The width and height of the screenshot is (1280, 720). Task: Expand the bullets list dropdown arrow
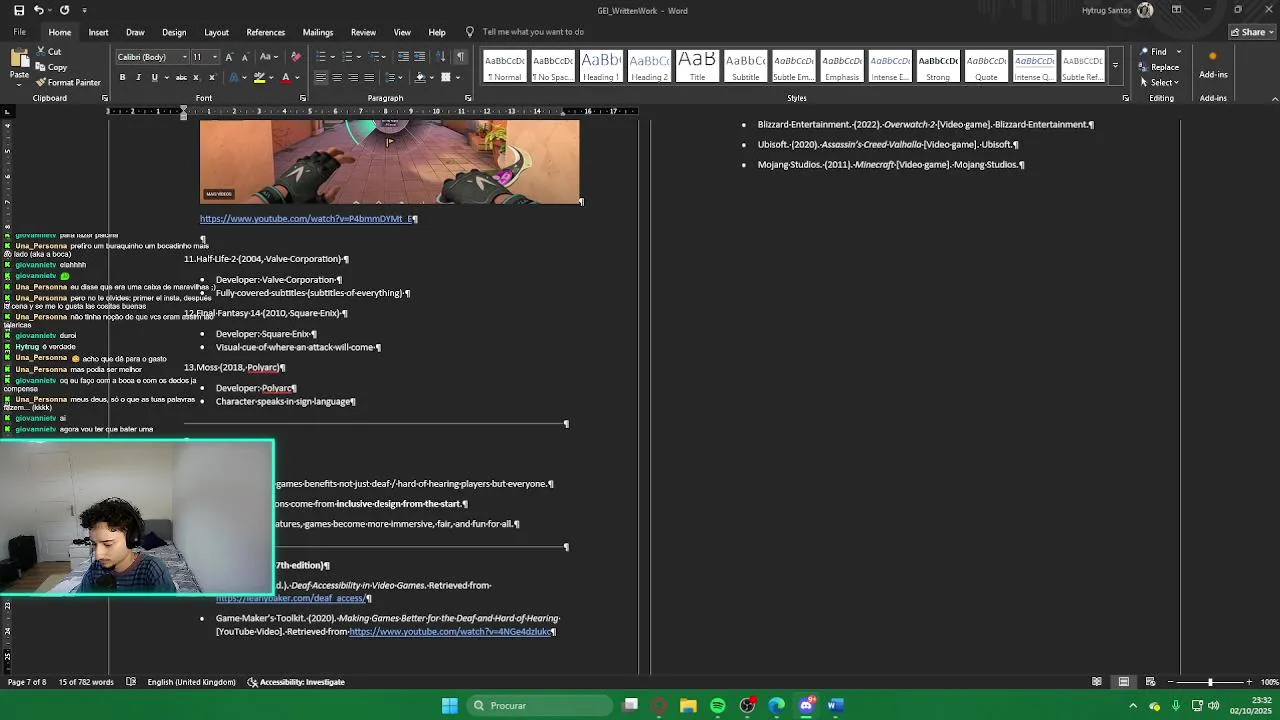[333, 57]
